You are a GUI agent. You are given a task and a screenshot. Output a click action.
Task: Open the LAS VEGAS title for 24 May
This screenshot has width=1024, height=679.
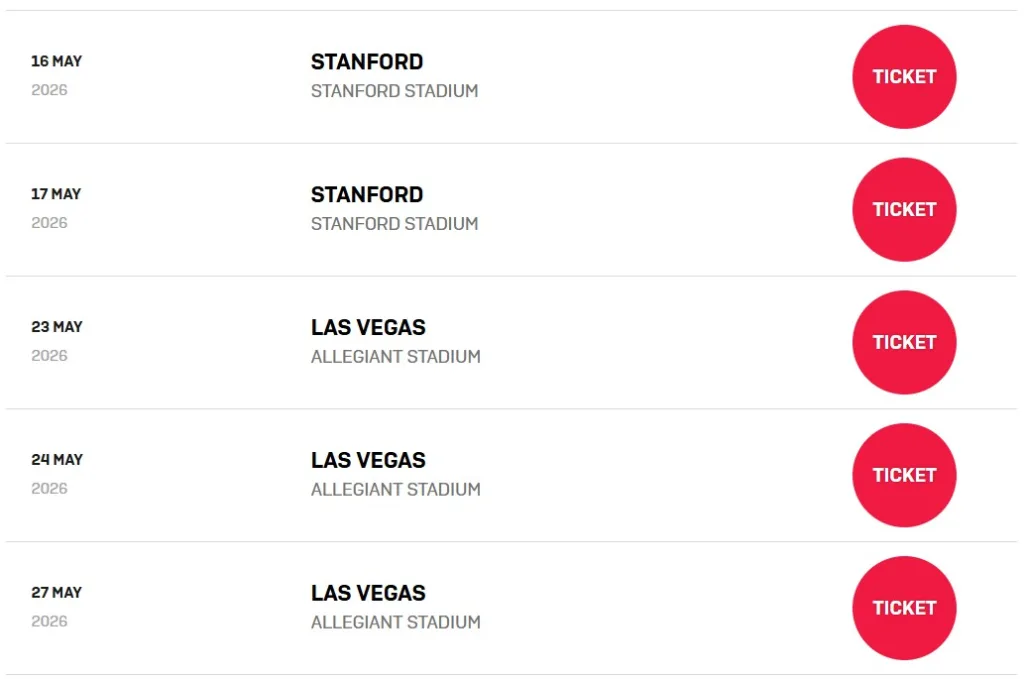click(368, 461)
